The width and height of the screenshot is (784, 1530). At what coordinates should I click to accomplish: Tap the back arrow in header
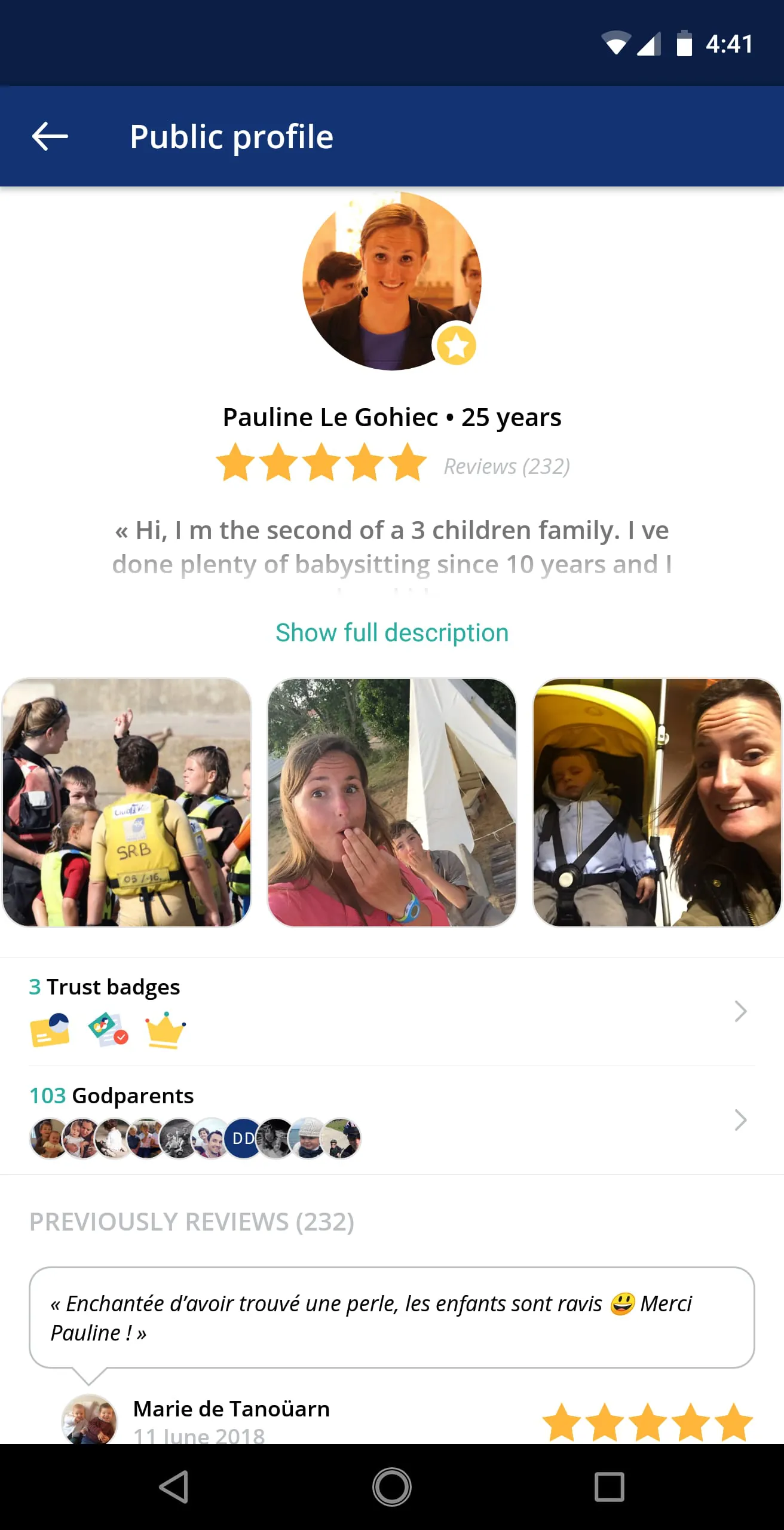click(x=50, y=136)
